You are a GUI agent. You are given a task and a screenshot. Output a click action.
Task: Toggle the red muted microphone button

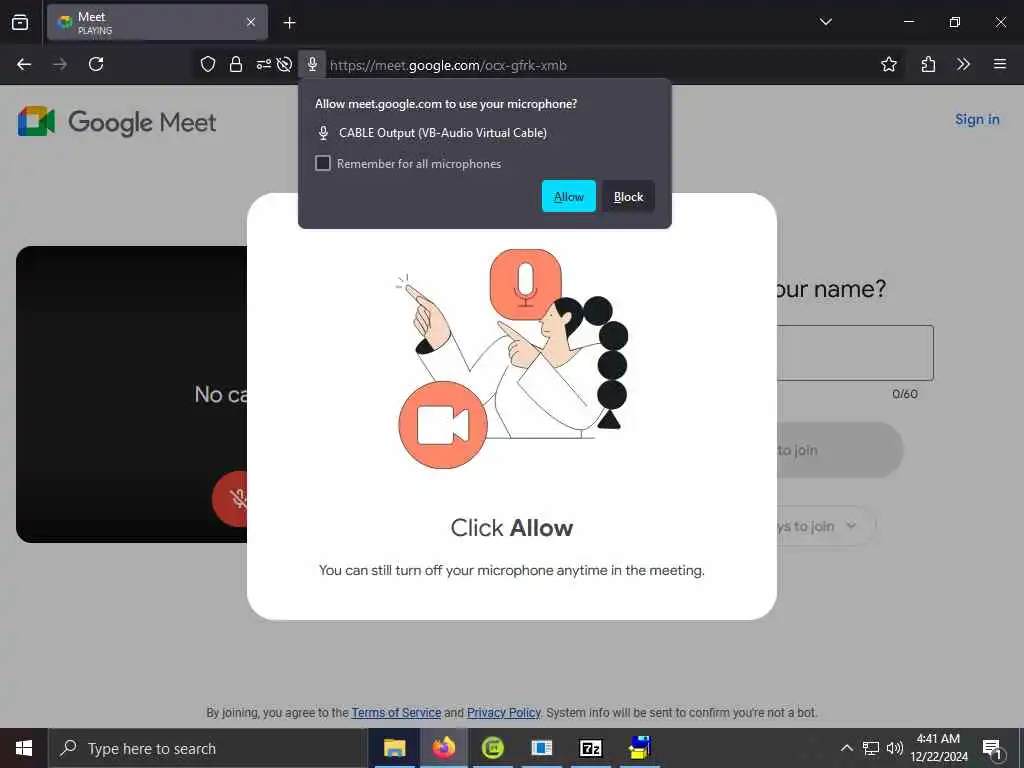(x=230, y=499)
